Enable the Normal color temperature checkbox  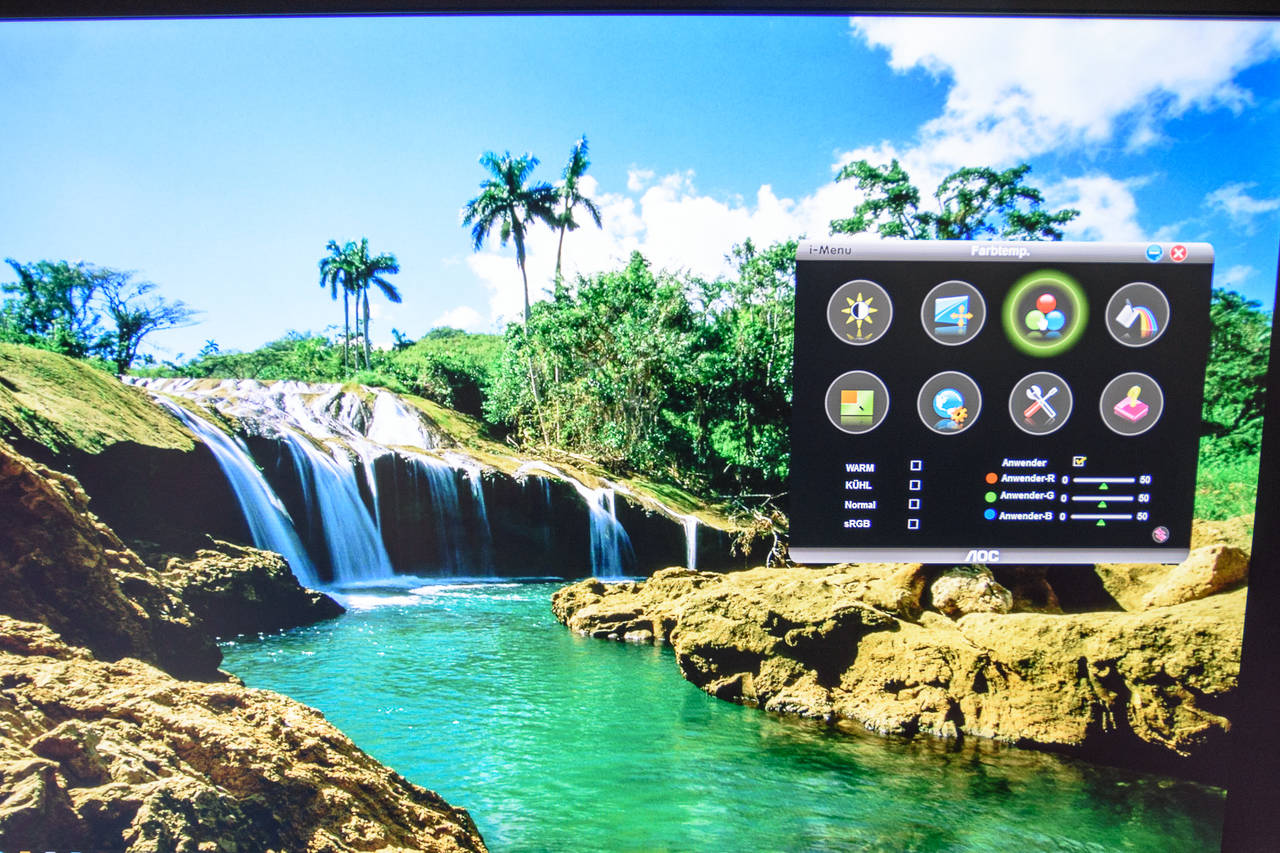click(913, 504)
